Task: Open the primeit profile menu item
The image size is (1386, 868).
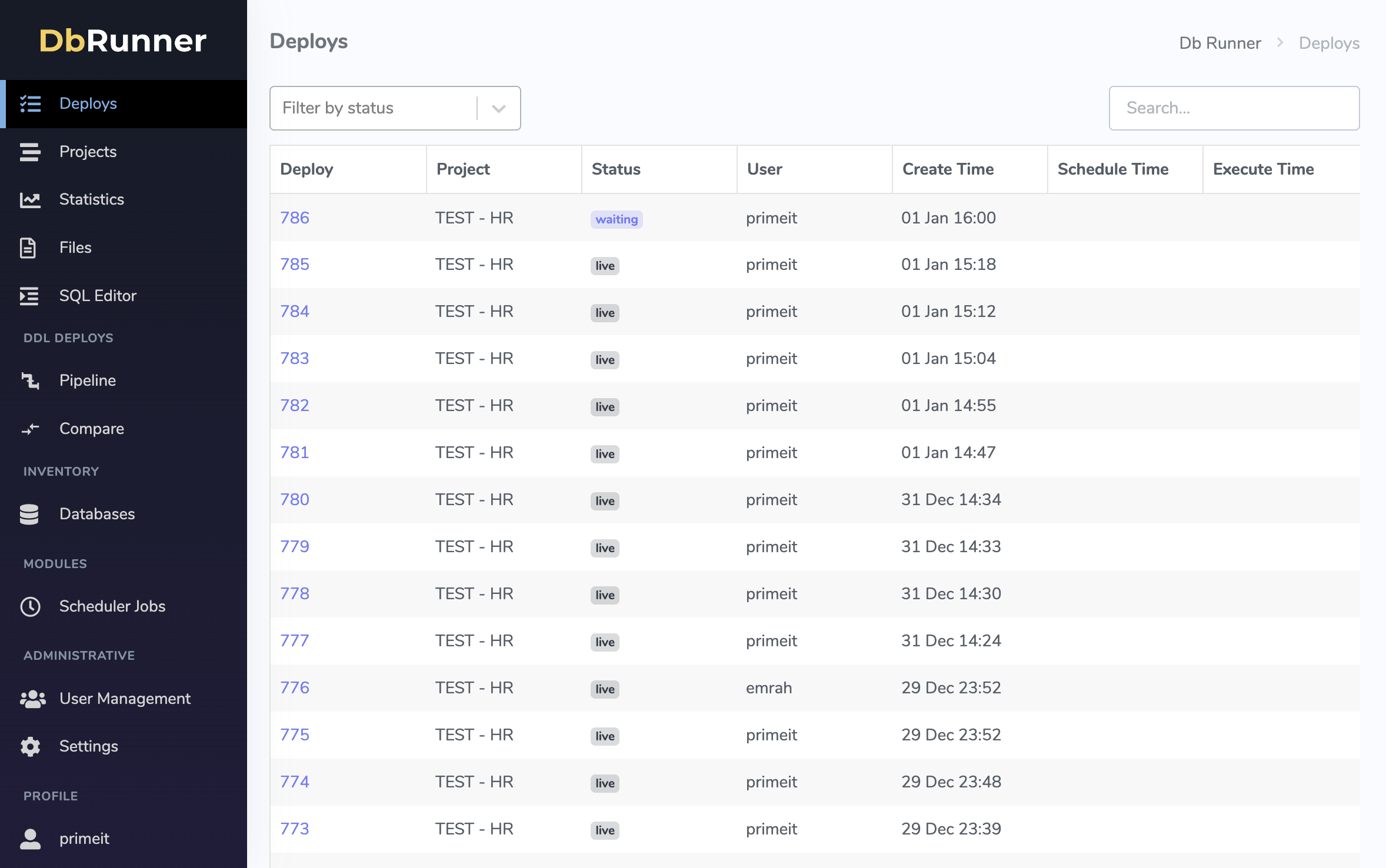Action: tap(84, 839)
